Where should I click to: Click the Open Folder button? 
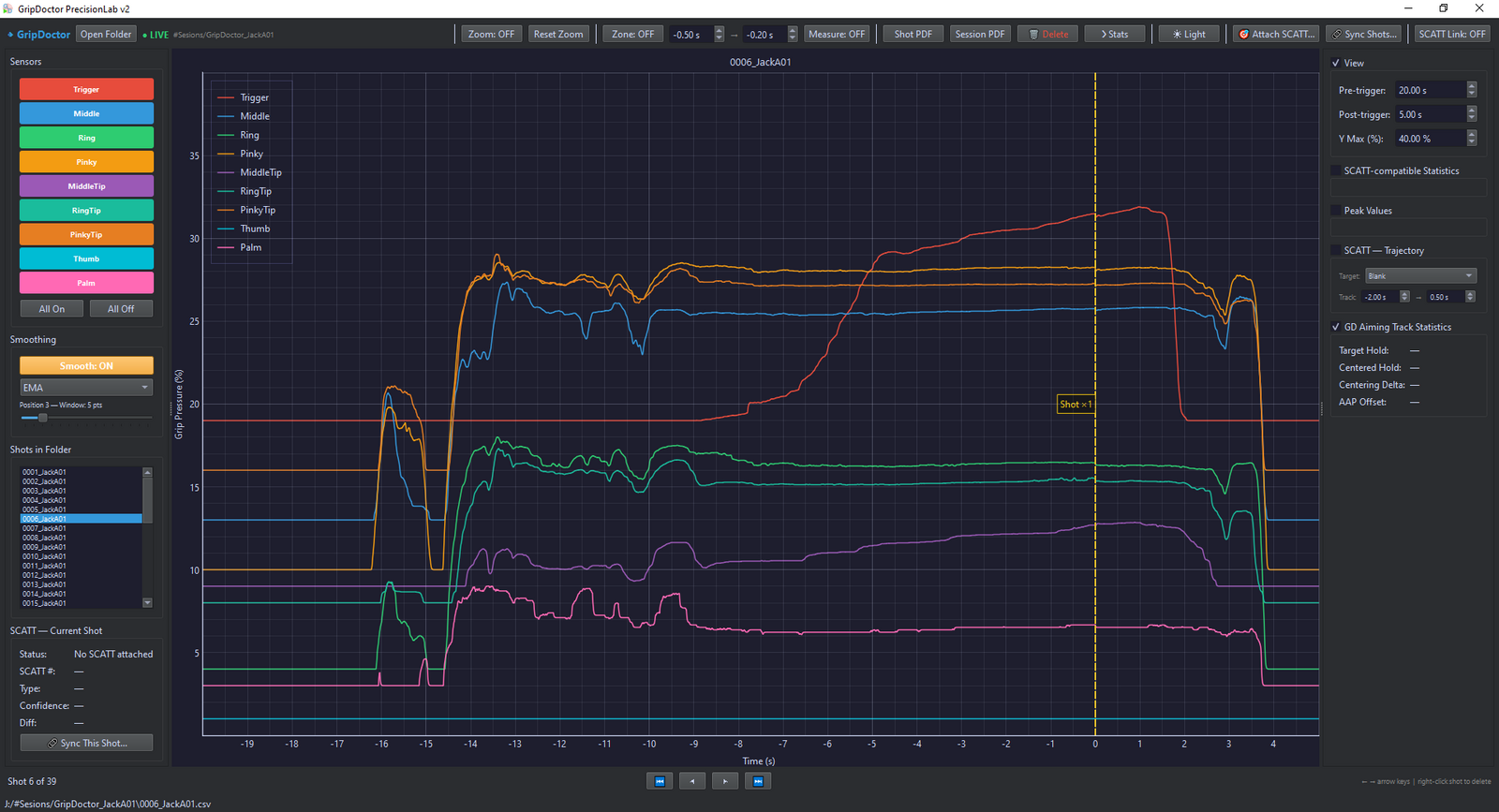(x=106, y=35)
